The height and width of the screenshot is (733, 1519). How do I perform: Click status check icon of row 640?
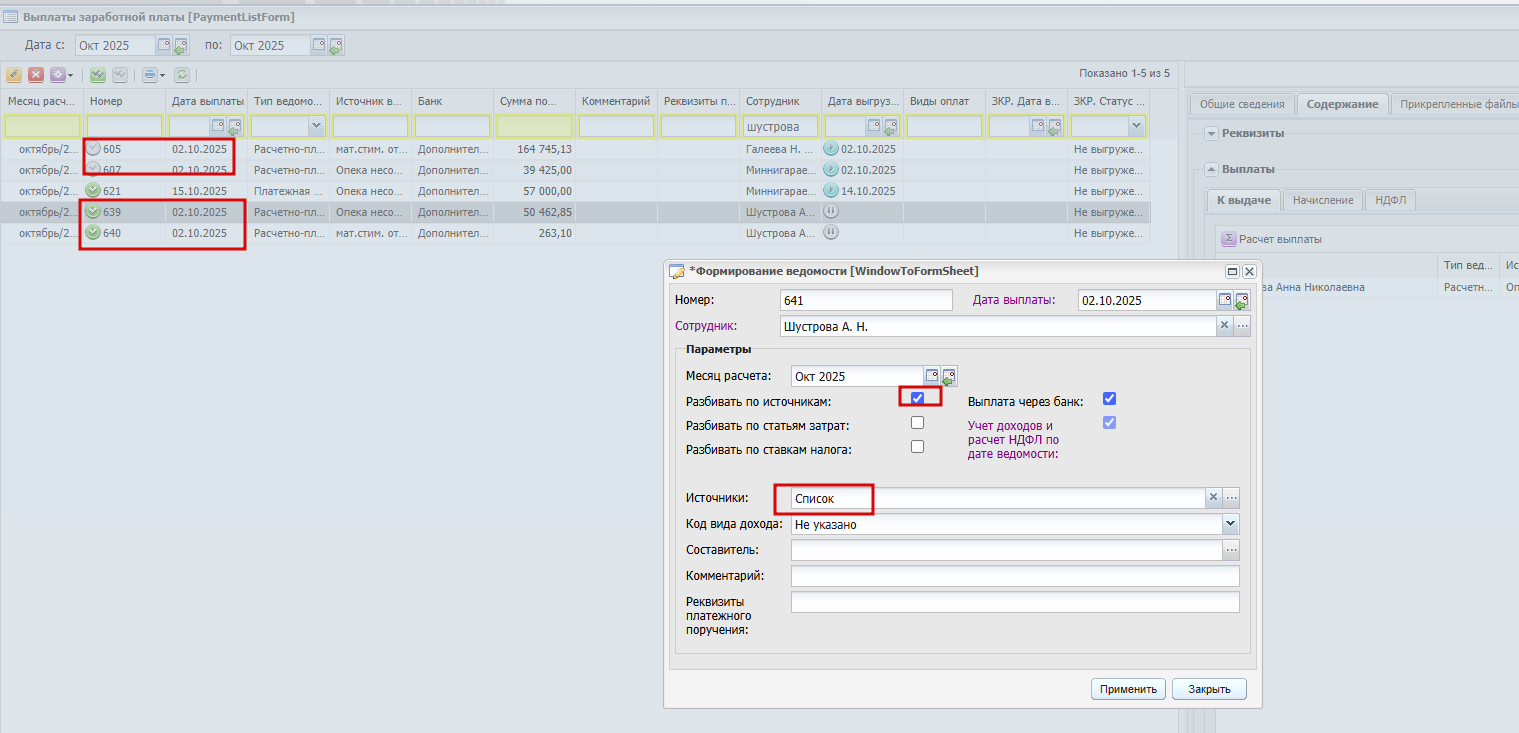(x=94, y=233)
